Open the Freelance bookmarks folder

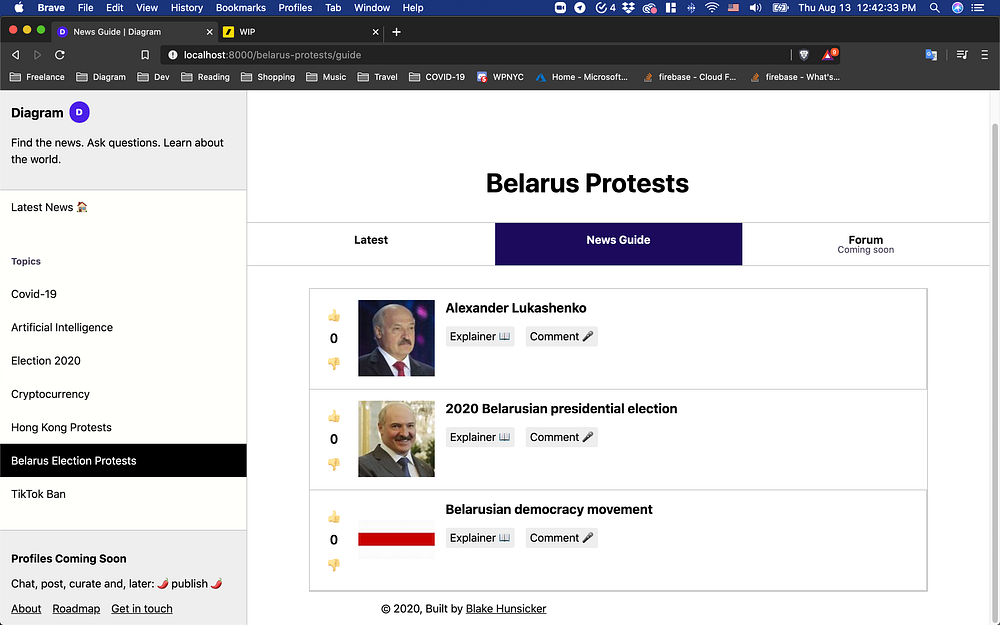click(x=37, y=77)
